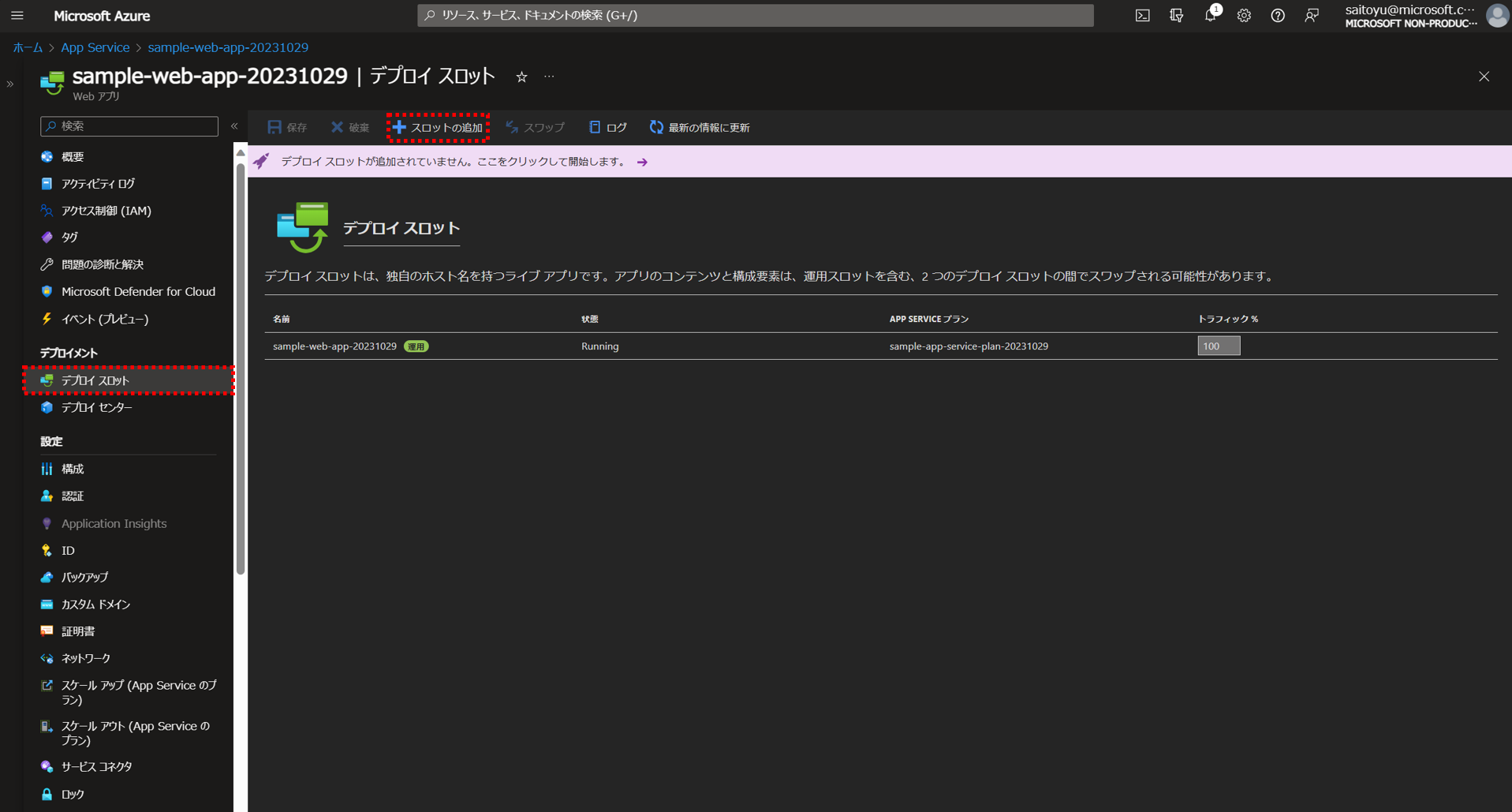
Task: Go to App Service breadcrumb
Action: pos(95,47)
